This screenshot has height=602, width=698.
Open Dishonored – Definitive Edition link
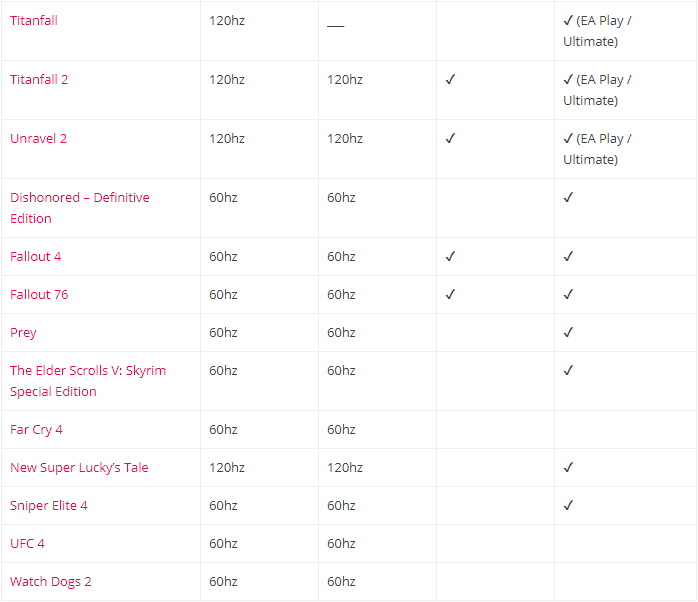(x=80, y=208)
